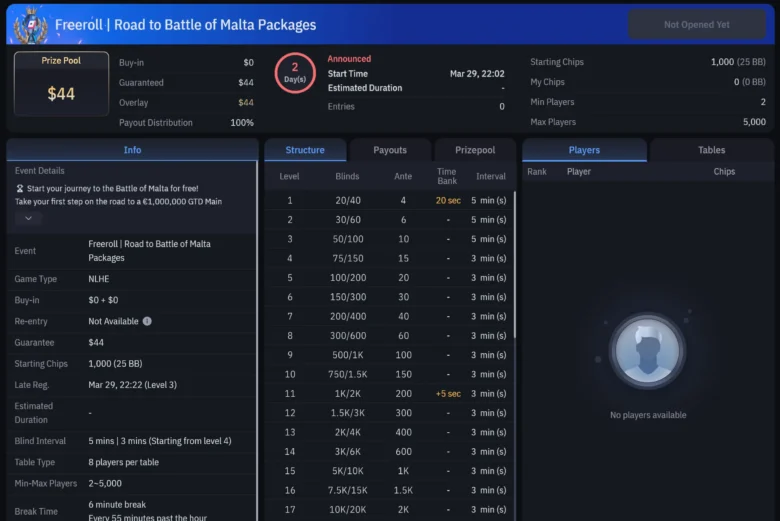Click the player avatar placeholder
Image resolution: width=780 pixels, height=521 pixels.
click(647, 351)
